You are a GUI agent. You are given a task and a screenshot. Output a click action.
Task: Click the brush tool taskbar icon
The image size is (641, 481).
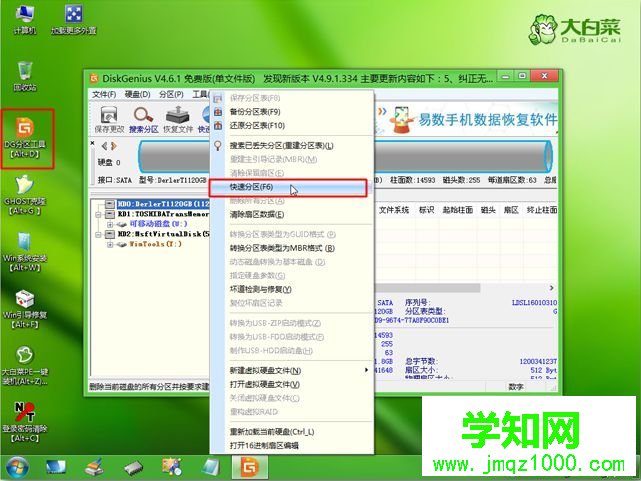point(94,468)
